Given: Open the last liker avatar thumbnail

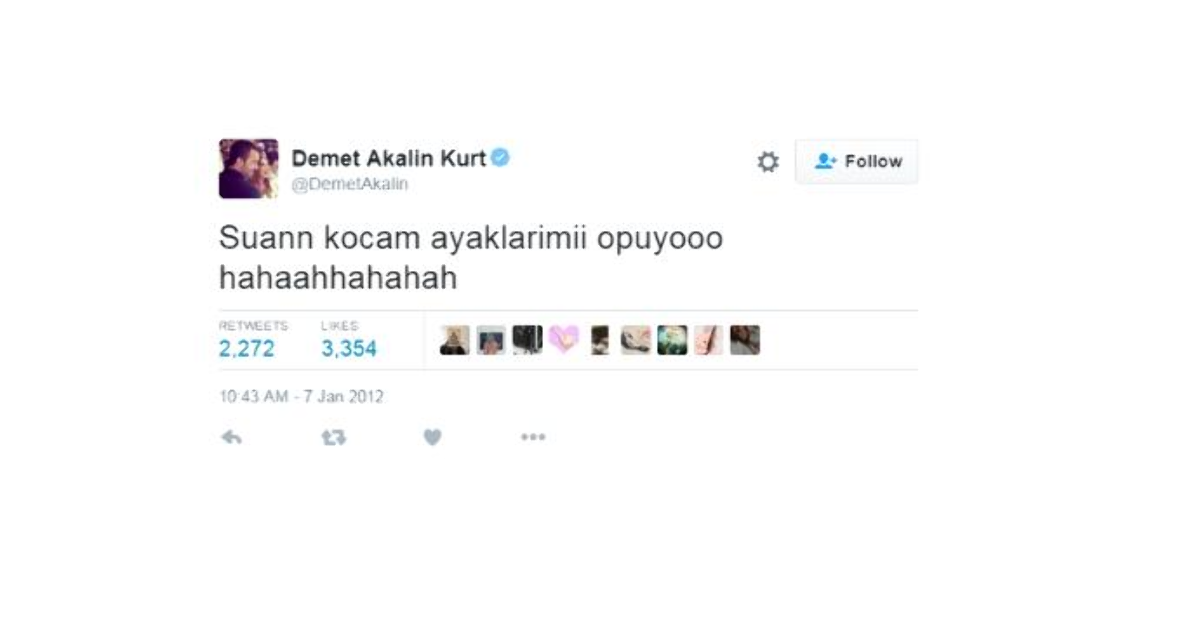Looking at the screenshot, I should [x=745, y=340].
